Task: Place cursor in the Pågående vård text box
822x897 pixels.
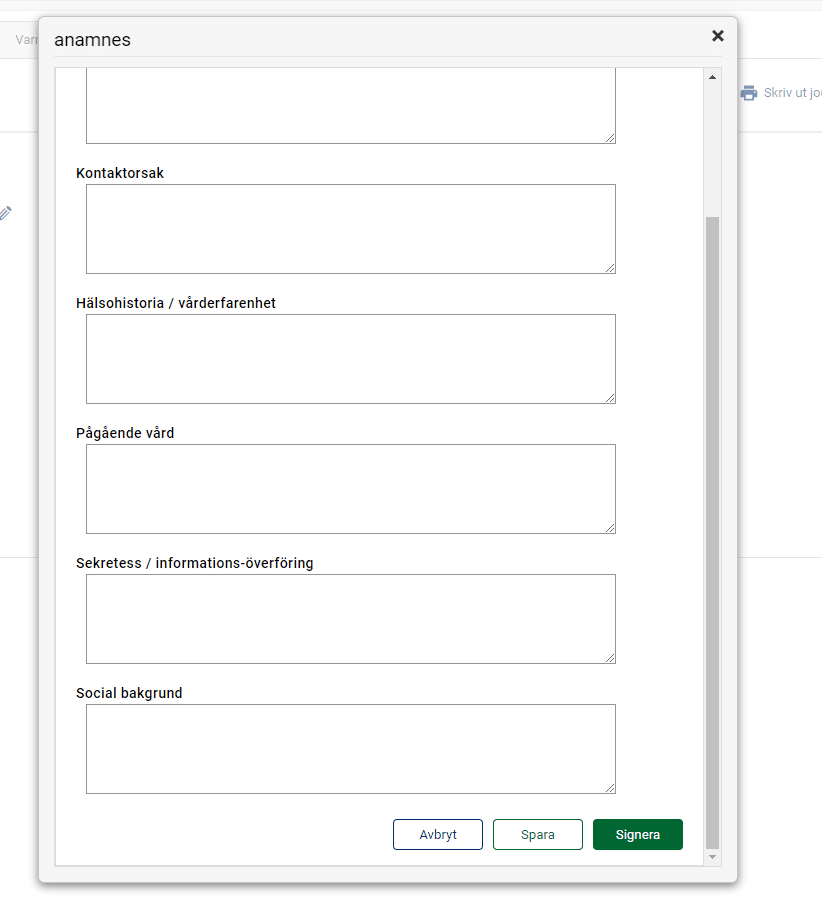Action: point(351,489)
